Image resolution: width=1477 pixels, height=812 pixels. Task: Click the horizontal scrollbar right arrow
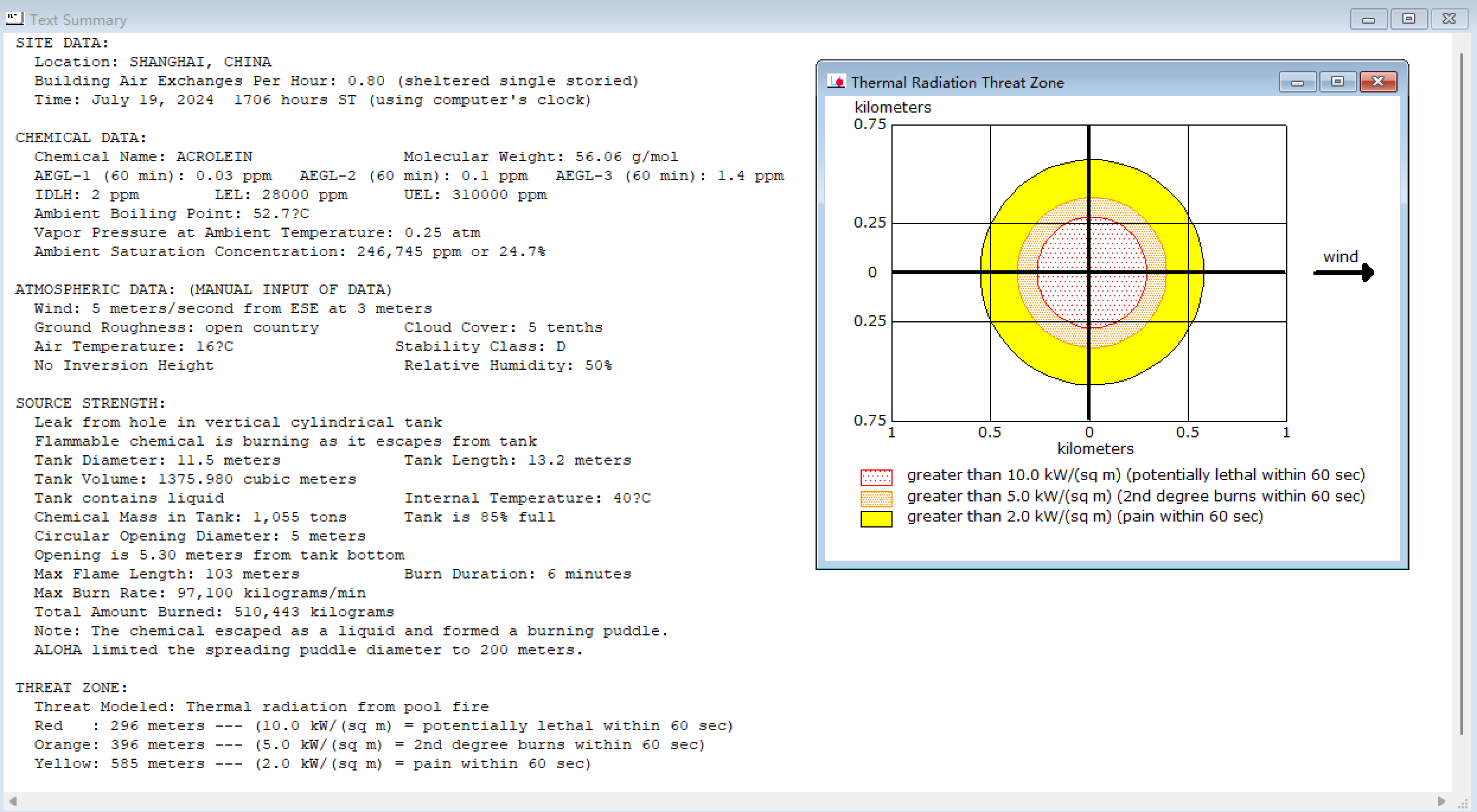(x=1441, y=801)
